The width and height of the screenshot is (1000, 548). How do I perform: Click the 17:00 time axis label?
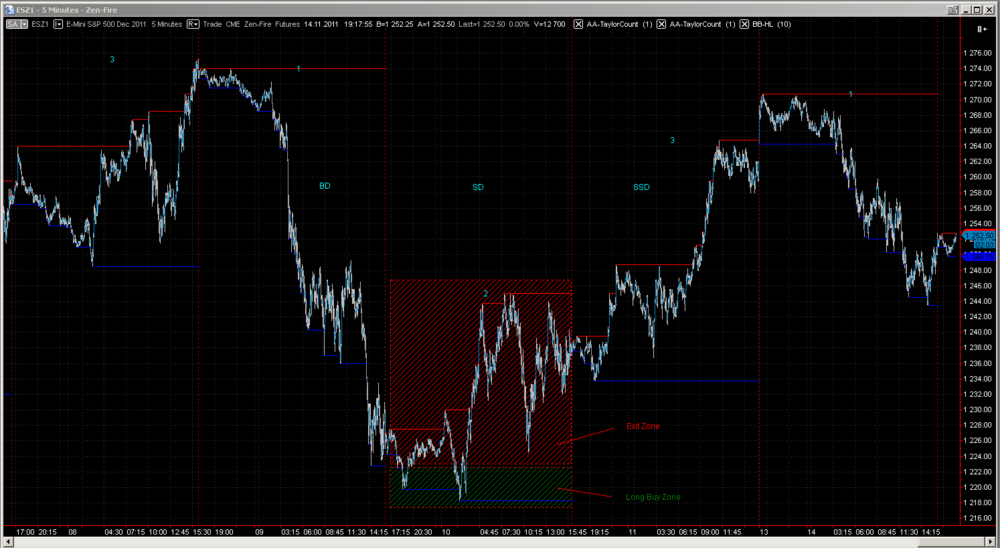coord(26,531)
